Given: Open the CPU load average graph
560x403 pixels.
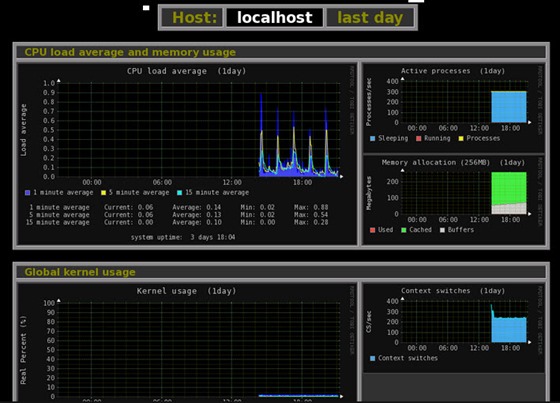Looking at the screenshot, I should (186, 154).
